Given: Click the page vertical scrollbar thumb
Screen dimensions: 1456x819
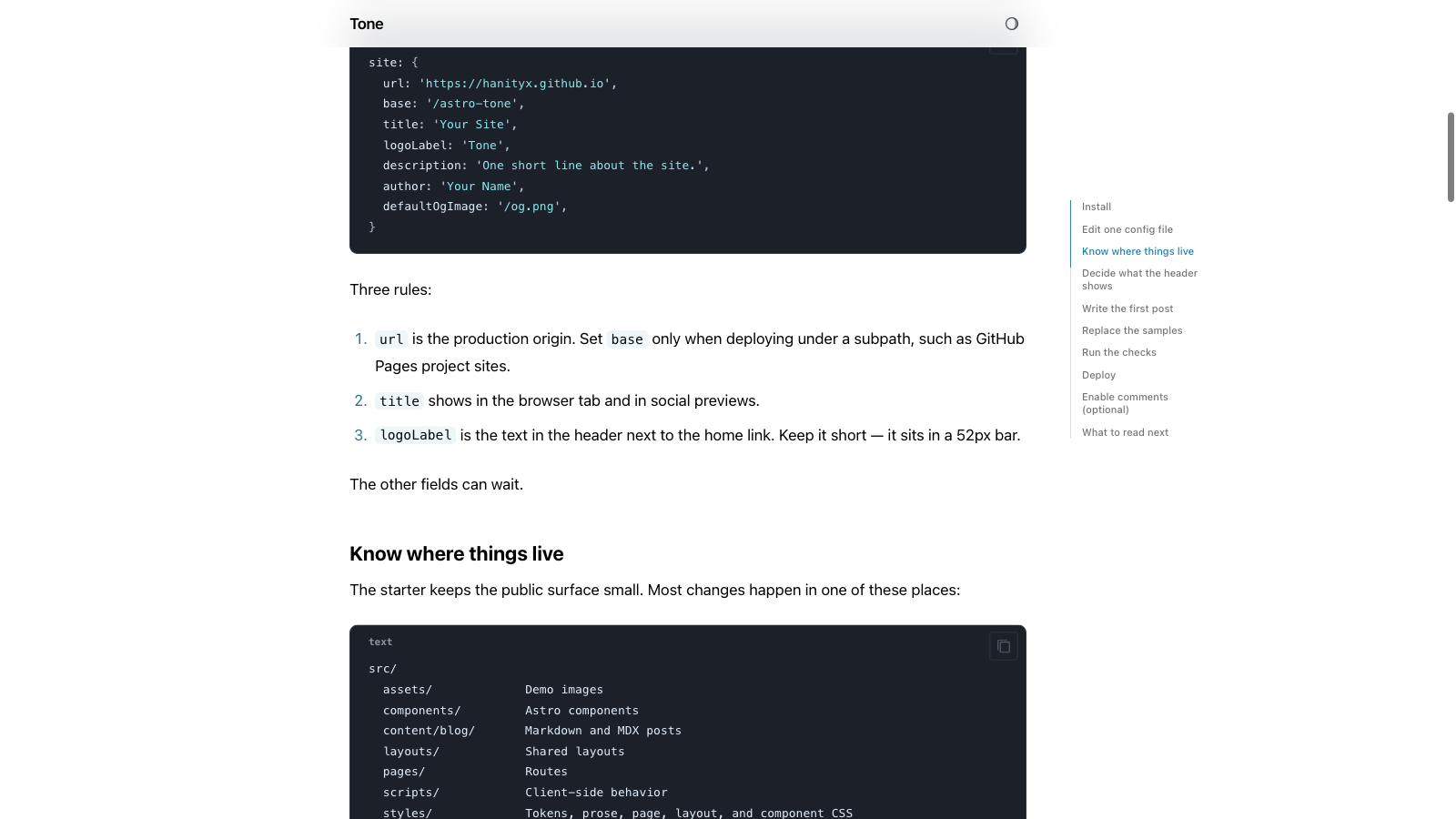Looking at the screenshot, I should [1451, 157].
